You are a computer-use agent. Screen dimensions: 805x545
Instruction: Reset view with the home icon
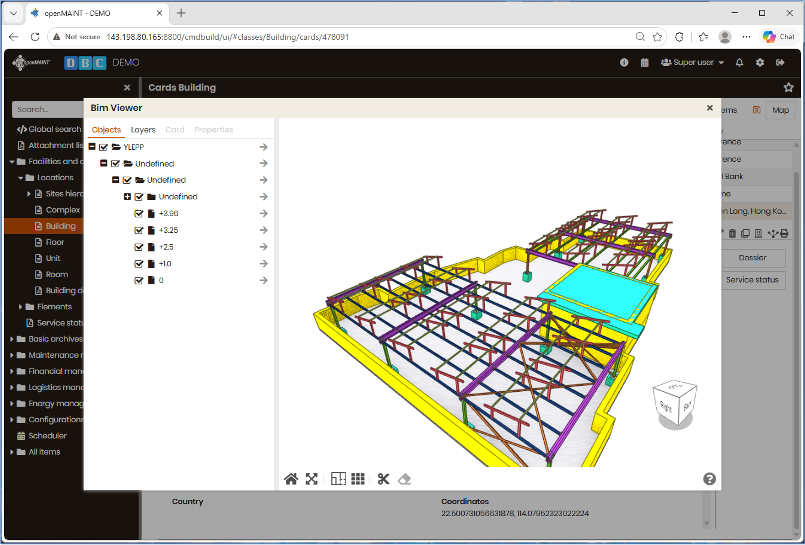(291, 479)
